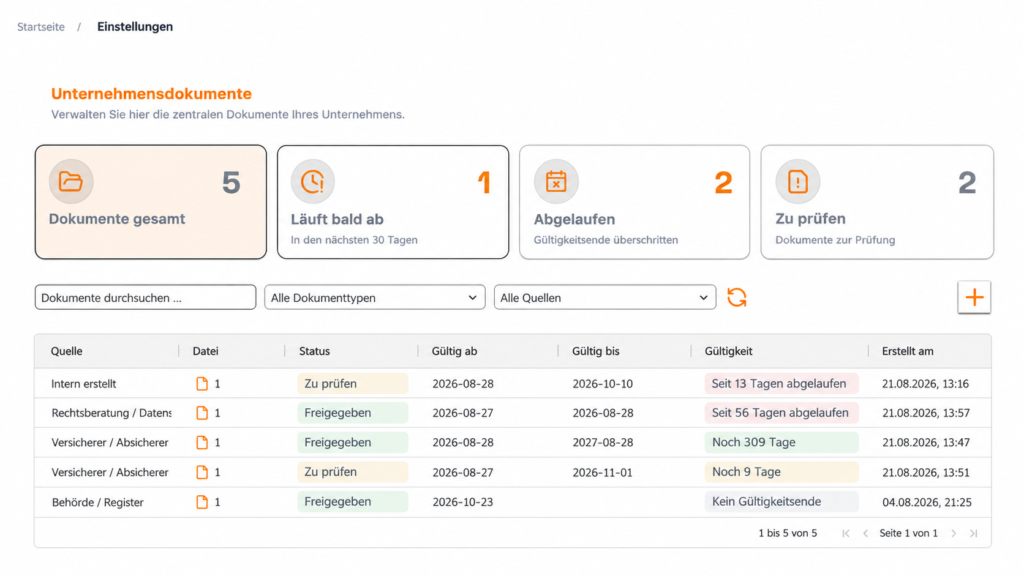
Task: Sort by the Gültigkeit column header
Action: click(x=728, y=351)
